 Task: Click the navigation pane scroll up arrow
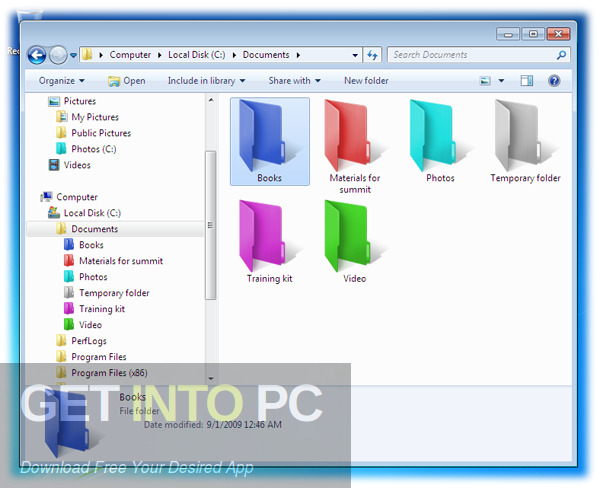coord(211,100)
